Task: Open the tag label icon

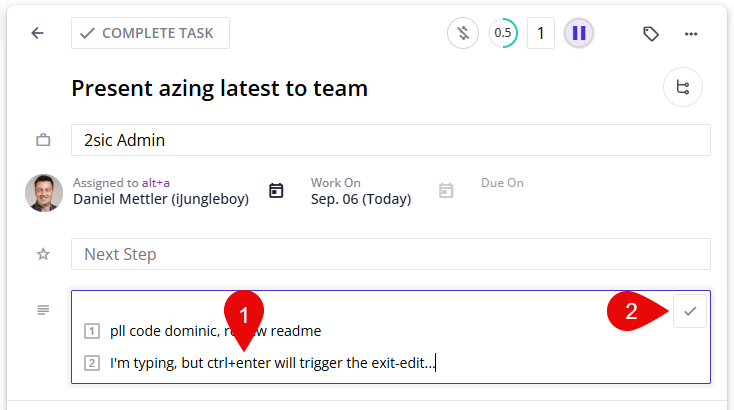Action: [x=651, y=33]
